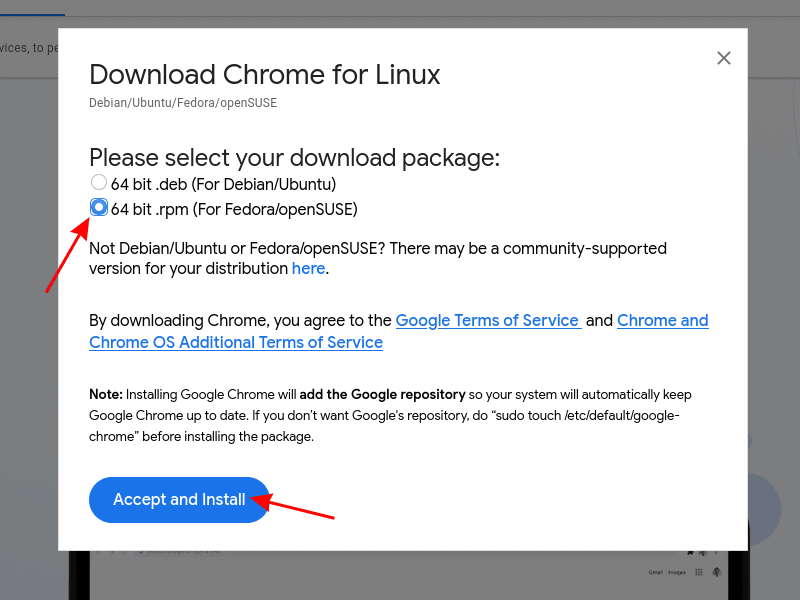The image size is (800, 600).
Task: Close the Download Chrome for Linux dialog
Action: (724, 58)
